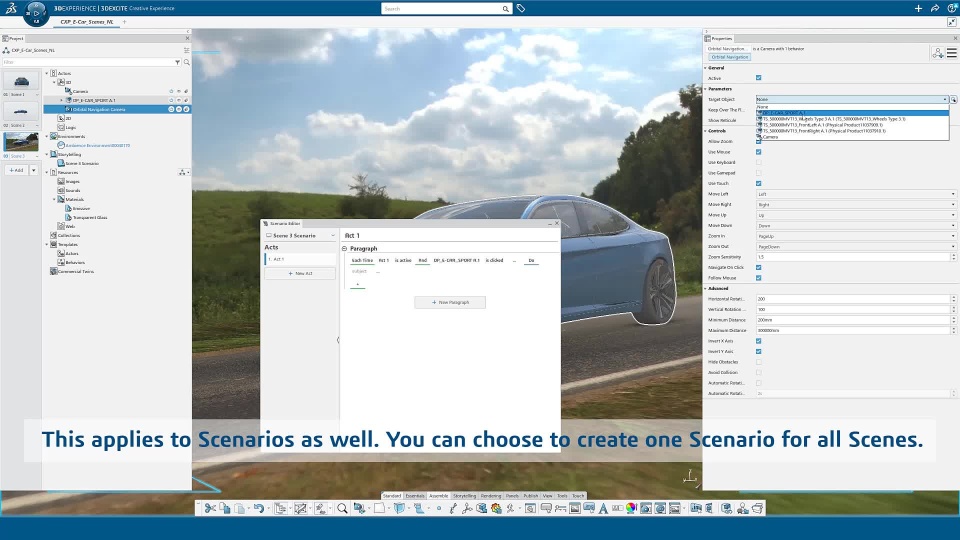
Task: Toggle the Invert X Axis checkbox
Action: click(759, 341)
